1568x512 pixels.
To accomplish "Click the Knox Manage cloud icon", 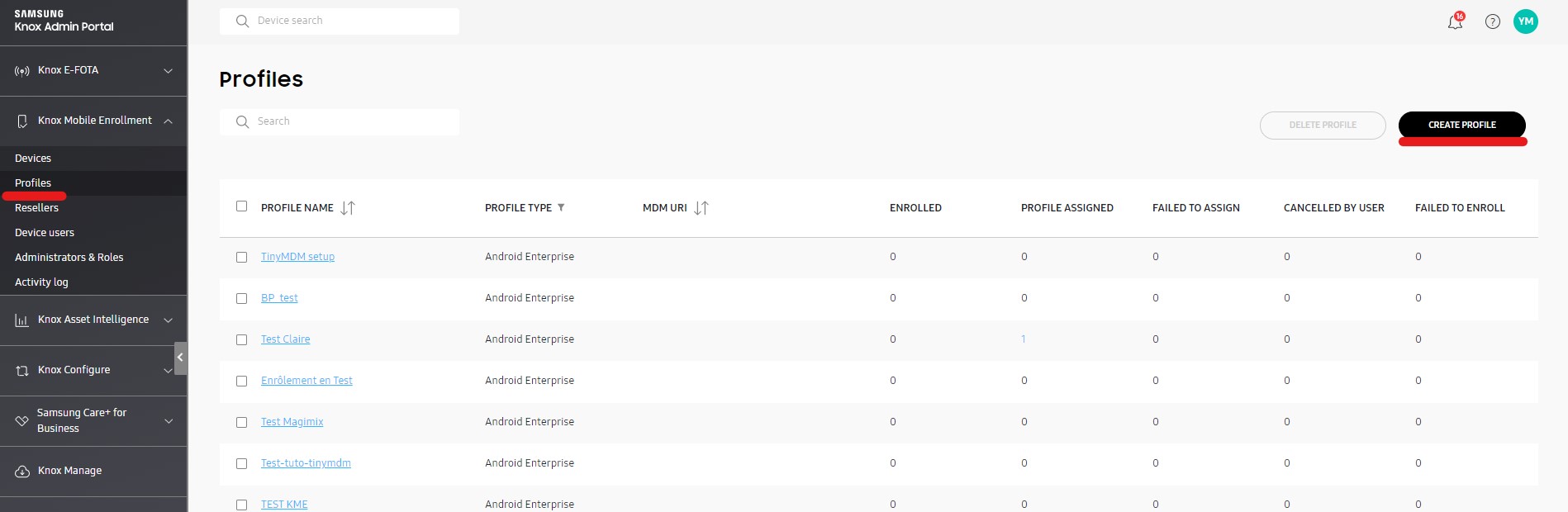I will [x=22, y=472].
